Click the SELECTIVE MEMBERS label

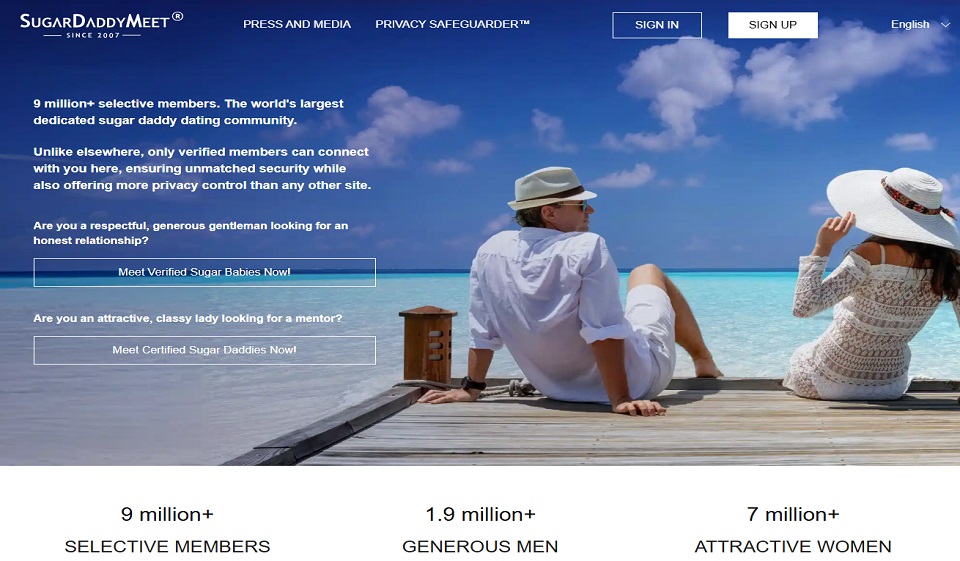click(x=167, y=546)
